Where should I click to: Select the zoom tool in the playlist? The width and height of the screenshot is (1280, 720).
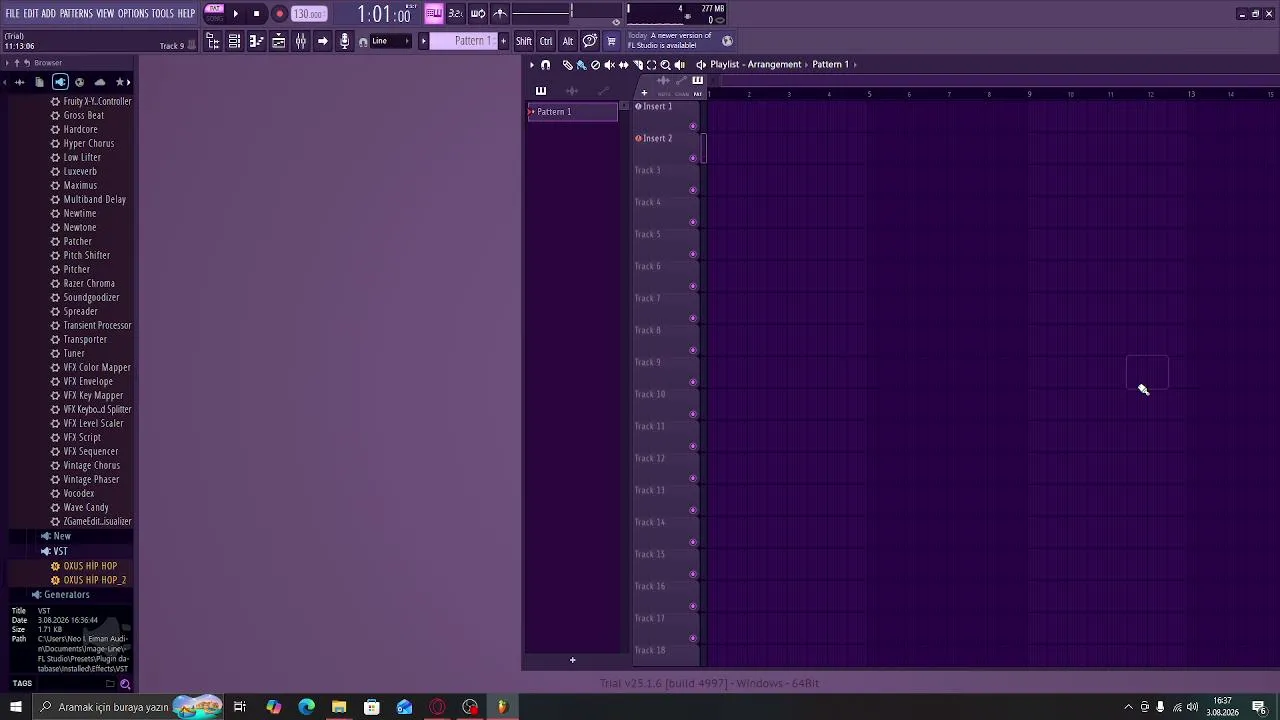[665, 65]
